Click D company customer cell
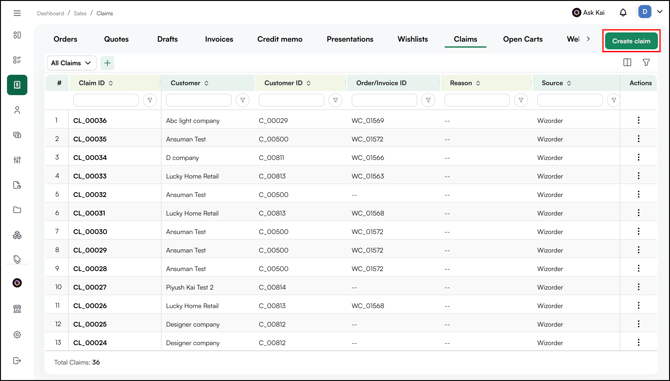 [x=182, y=158]
